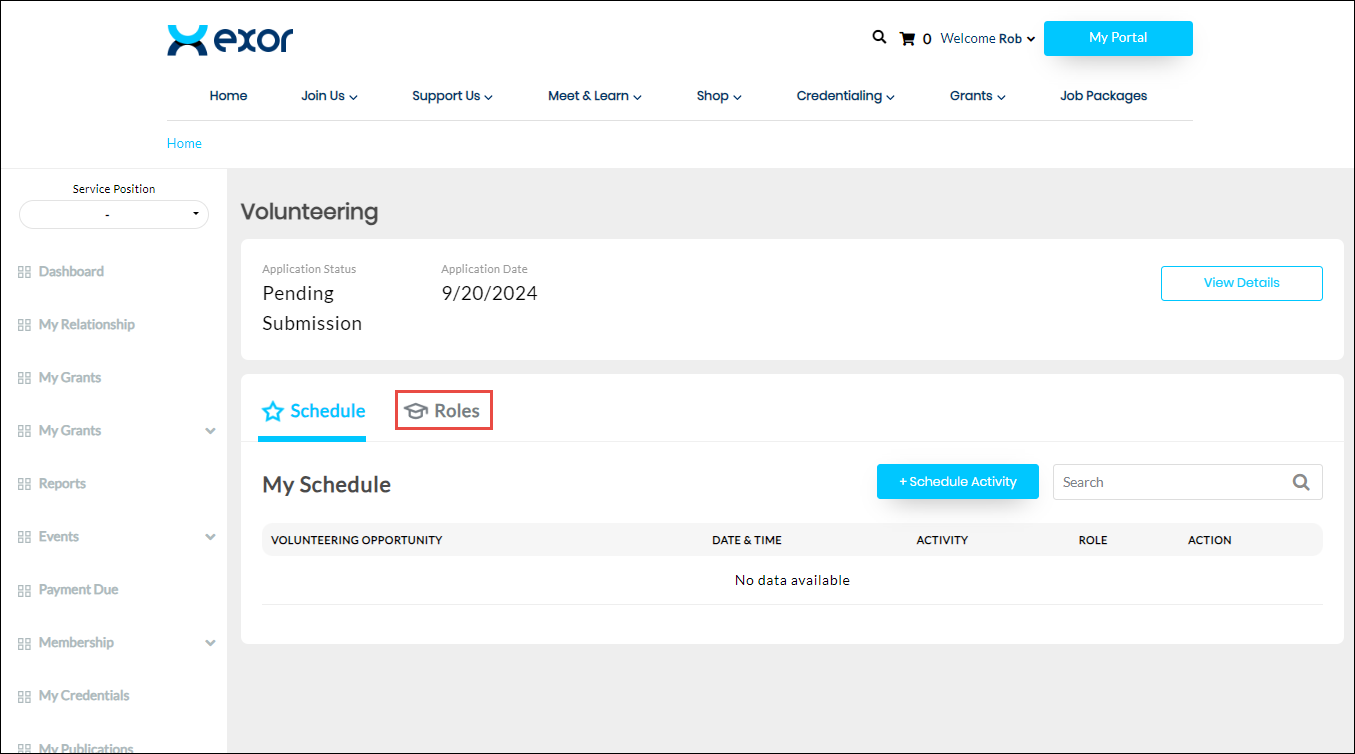The height and width of the screenshot is (754, 1355).
Task: Switch to the Roles tab
Action: click(444, 411)
